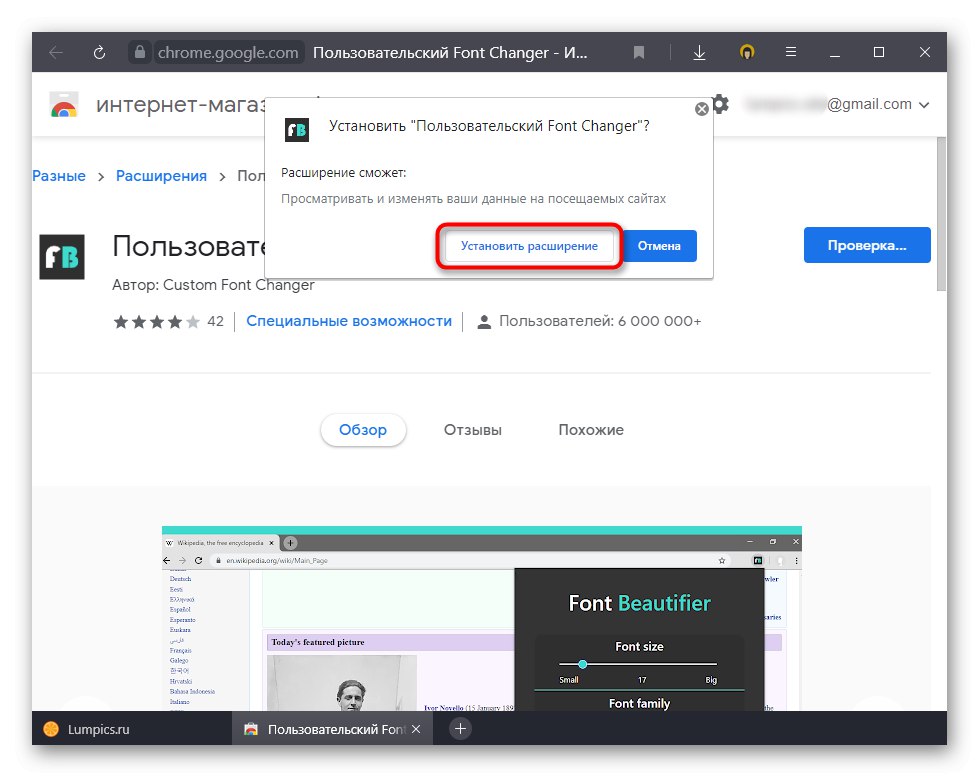The image size is (979, 777).
Task: Click Установить расширение to confirm installation
Action: [x=528, y=245]
